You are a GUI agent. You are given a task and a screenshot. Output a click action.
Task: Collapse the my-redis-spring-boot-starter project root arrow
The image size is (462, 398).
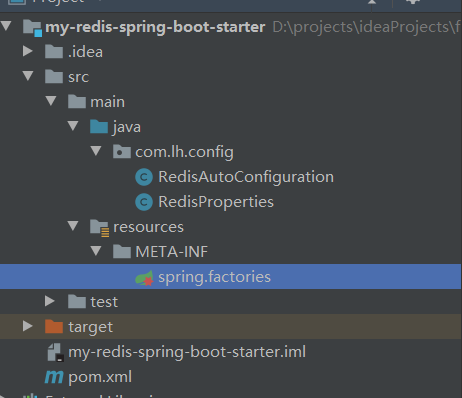[x=6, y=26]
